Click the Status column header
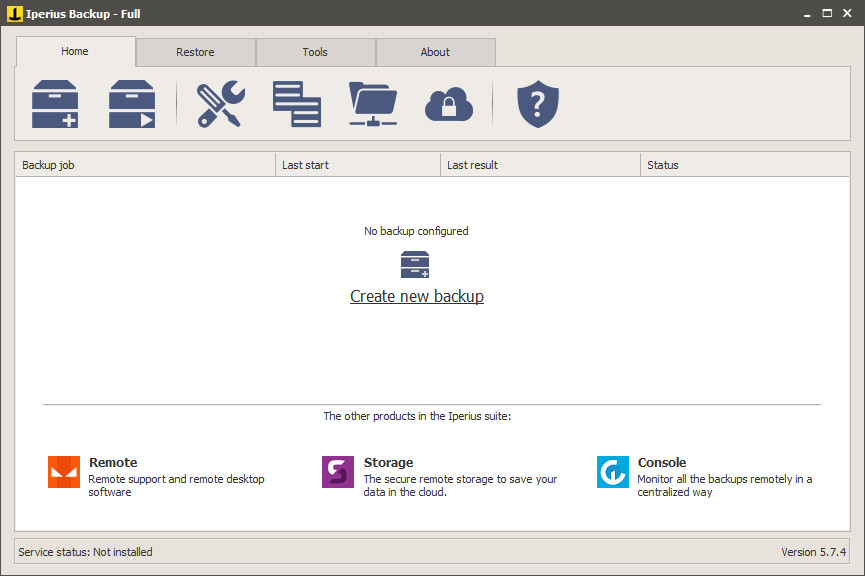This screenshot has height=576, width=865. pyautogui.click(x=745, y=165)
